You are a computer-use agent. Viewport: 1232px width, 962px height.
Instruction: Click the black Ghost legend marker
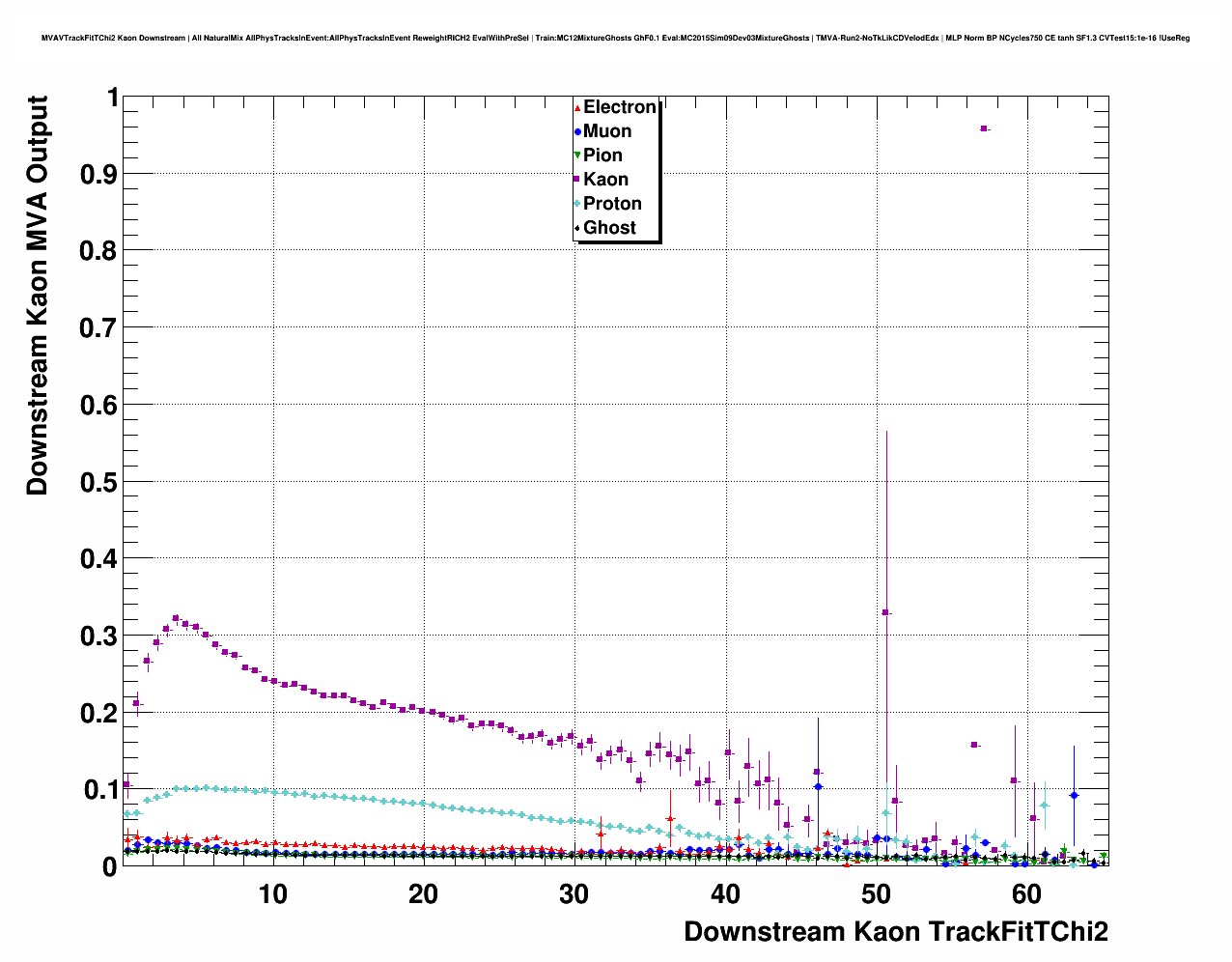tap(577, 228)
